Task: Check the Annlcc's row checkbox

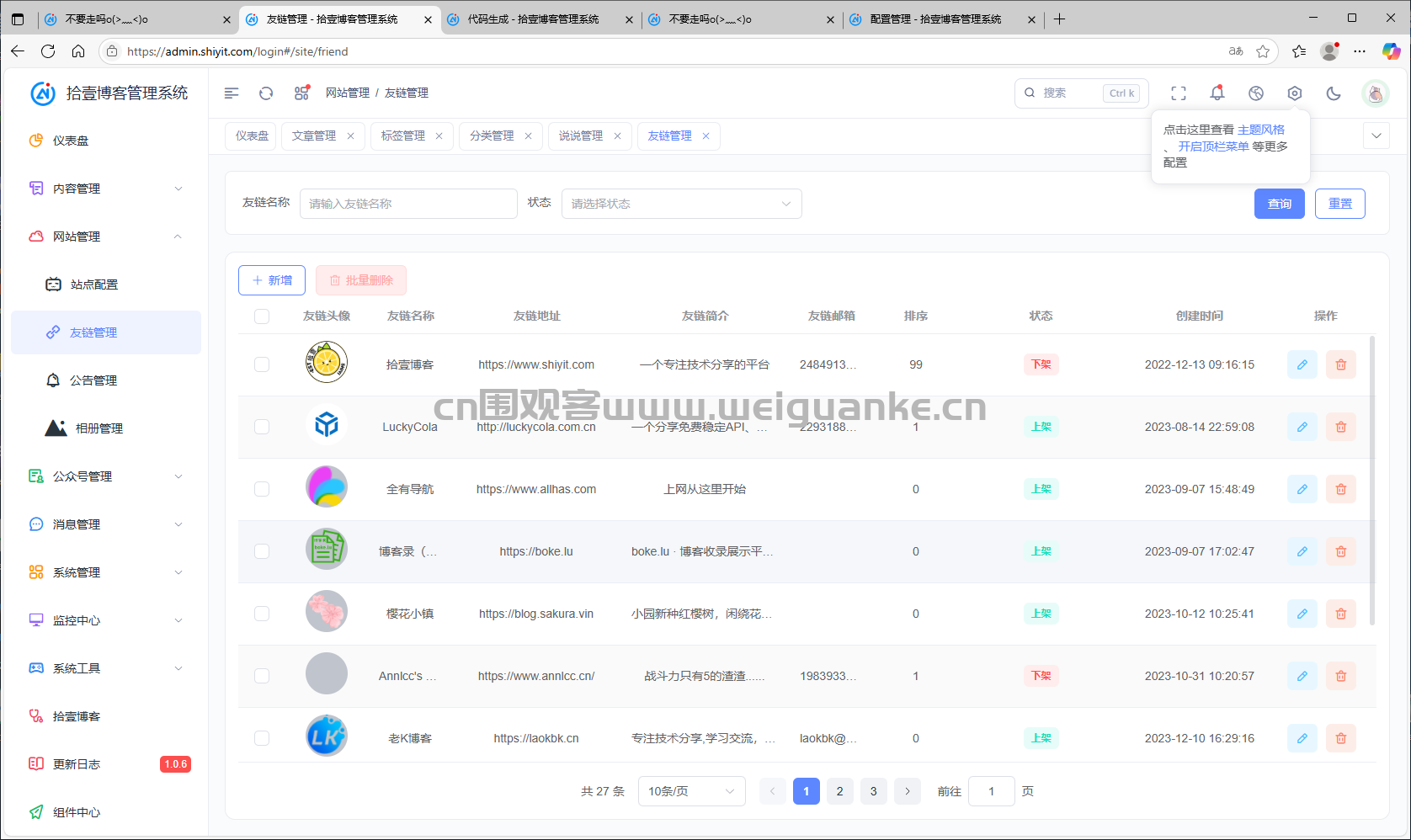Action: 262,676
